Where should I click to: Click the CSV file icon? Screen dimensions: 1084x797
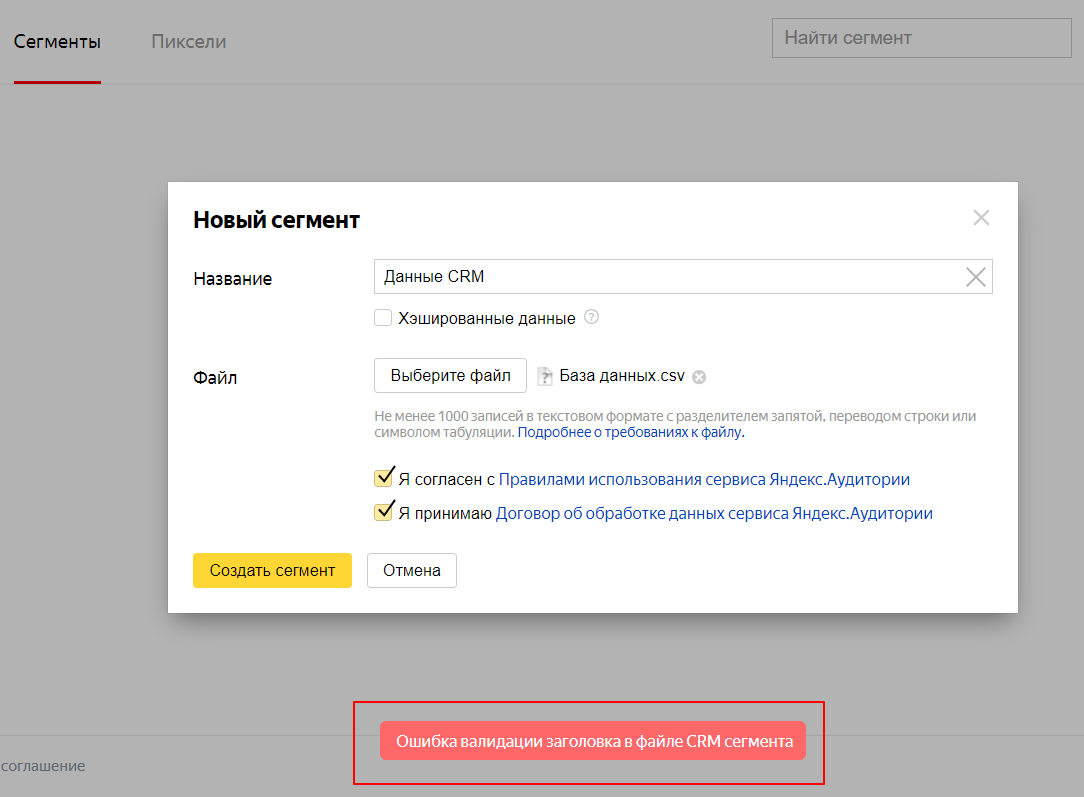[x=545, y=376]
